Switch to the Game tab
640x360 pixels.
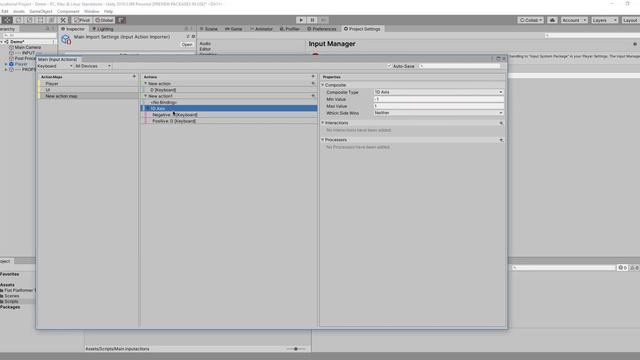pyautogui.click(x=234, y=29)
